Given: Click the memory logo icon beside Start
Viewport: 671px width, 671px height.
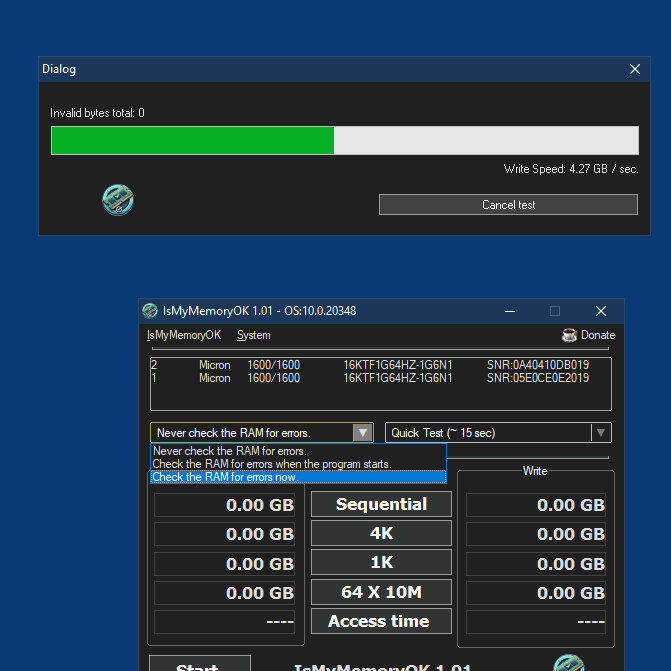Looking at the screenshot, I should coord(569,662).
